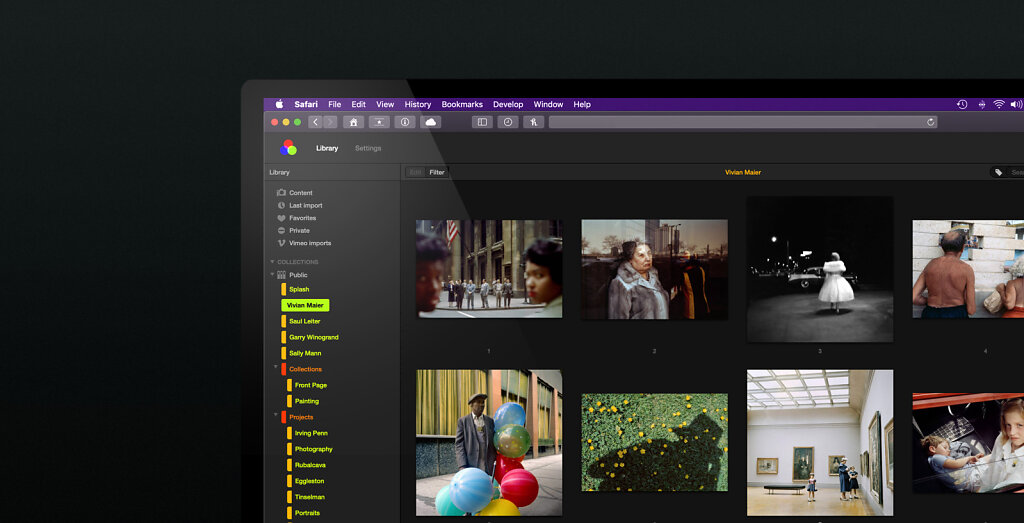Viewport: 1024px width, 523px height.
Task: Click the menu bar icon left of Wi-Fi
Action: click(x=981, y=104)
